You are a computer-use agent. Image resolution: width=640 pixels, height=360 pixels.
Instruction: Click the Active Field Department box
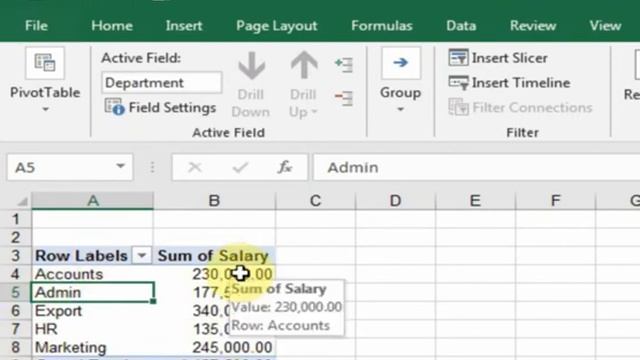pos(162,83)
